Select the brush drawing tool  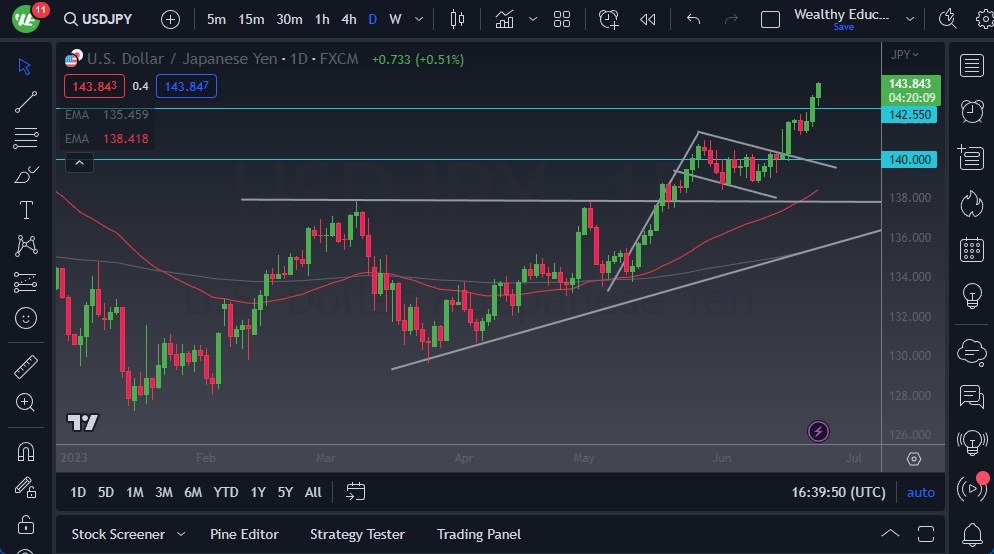pyautogui.click(x=26, y=174)
